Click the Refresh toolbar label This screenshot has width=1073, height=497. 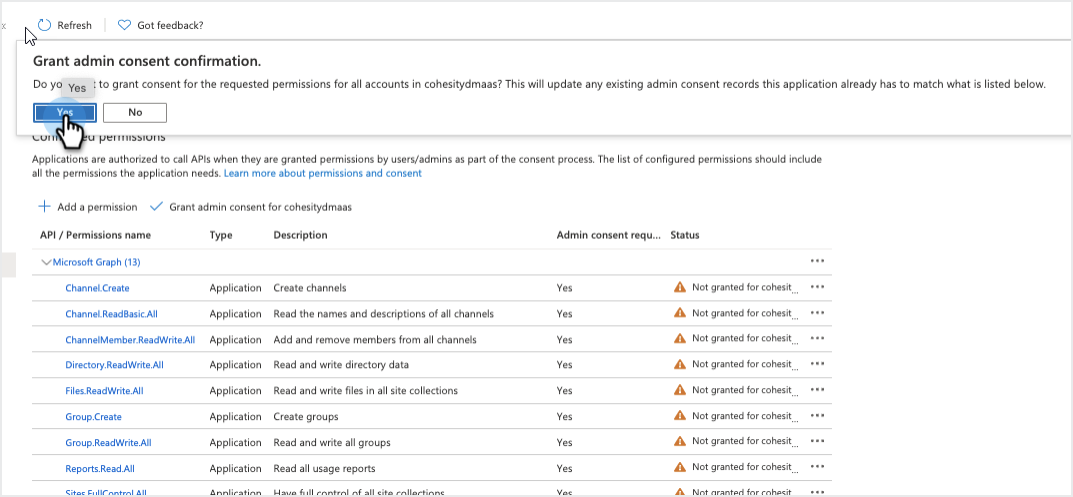pos(74,25)
